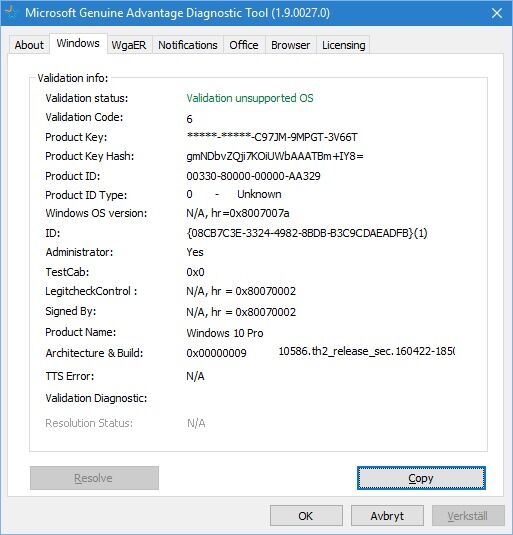Select the partial product key value
The image size is (513, 535).
(272, 137)
